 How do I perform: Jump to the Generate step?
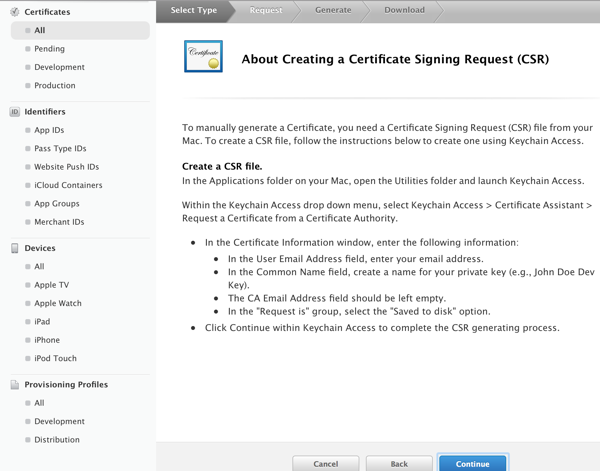tap(333, 10)
